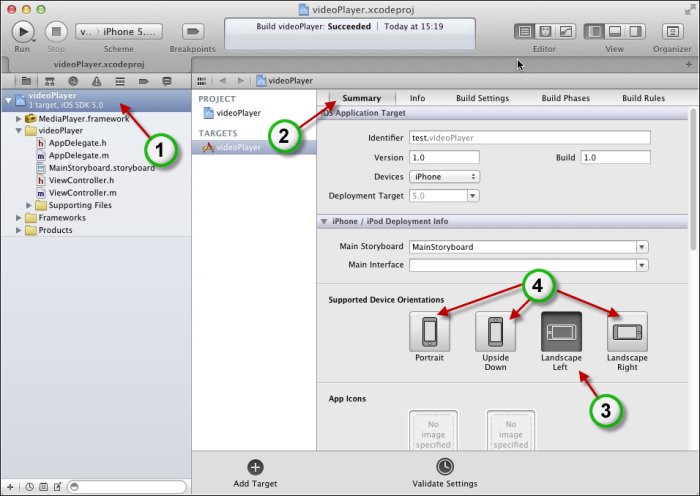The image size is (700, 496).
Task: Toggle the Navigator pane view button
Action: click(x=595, y=31)
